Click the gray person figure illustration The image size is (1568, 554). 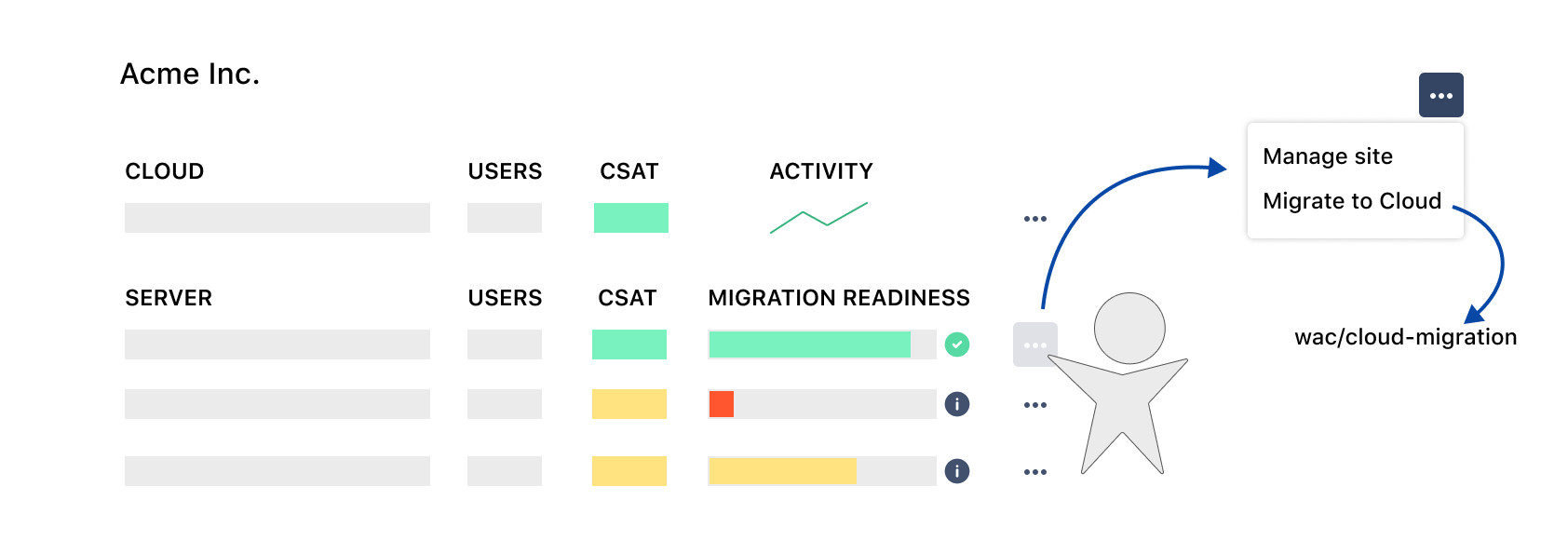(x=1119, y=384)
